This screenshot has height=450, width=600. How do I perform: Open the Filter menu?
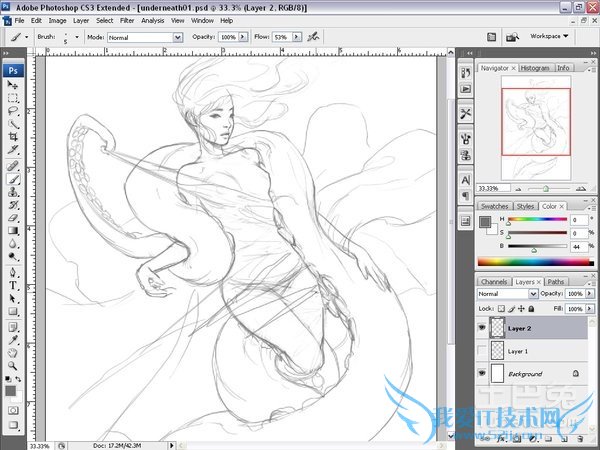point(127,20)
